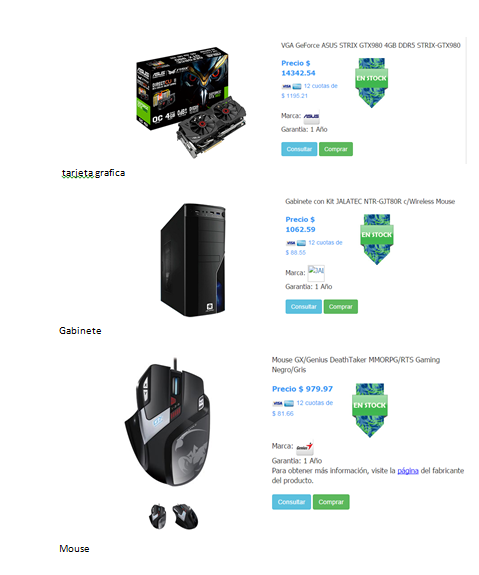Click Comprar for the ASUS STRIX GTX980

coord(336,149)
